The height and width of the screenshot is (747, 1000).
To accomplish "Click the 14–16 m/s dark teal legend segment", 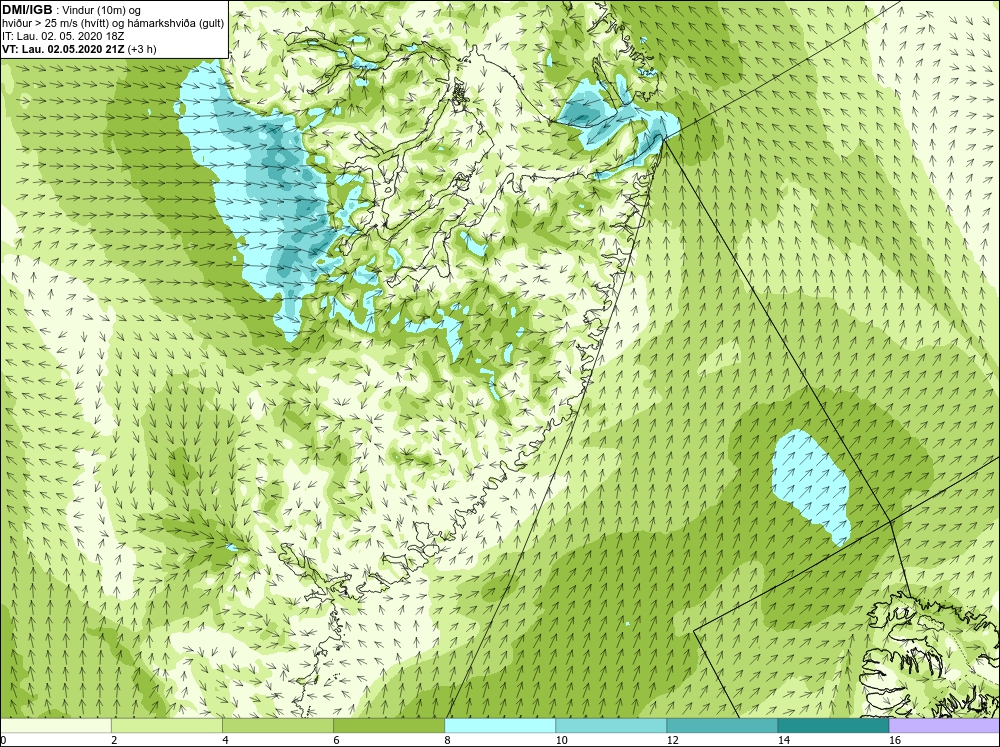I will click(x=833, y=725).
